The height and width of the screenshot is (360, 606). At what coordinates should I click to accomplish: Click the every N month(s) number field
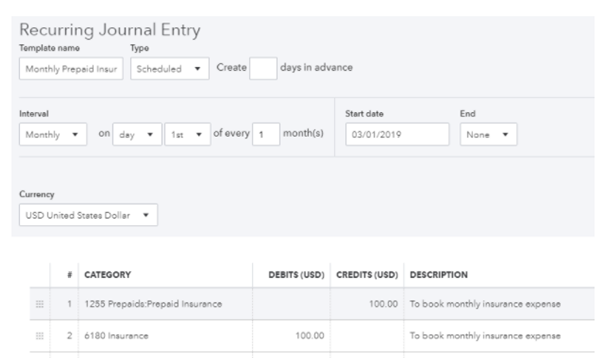[266, 134]
